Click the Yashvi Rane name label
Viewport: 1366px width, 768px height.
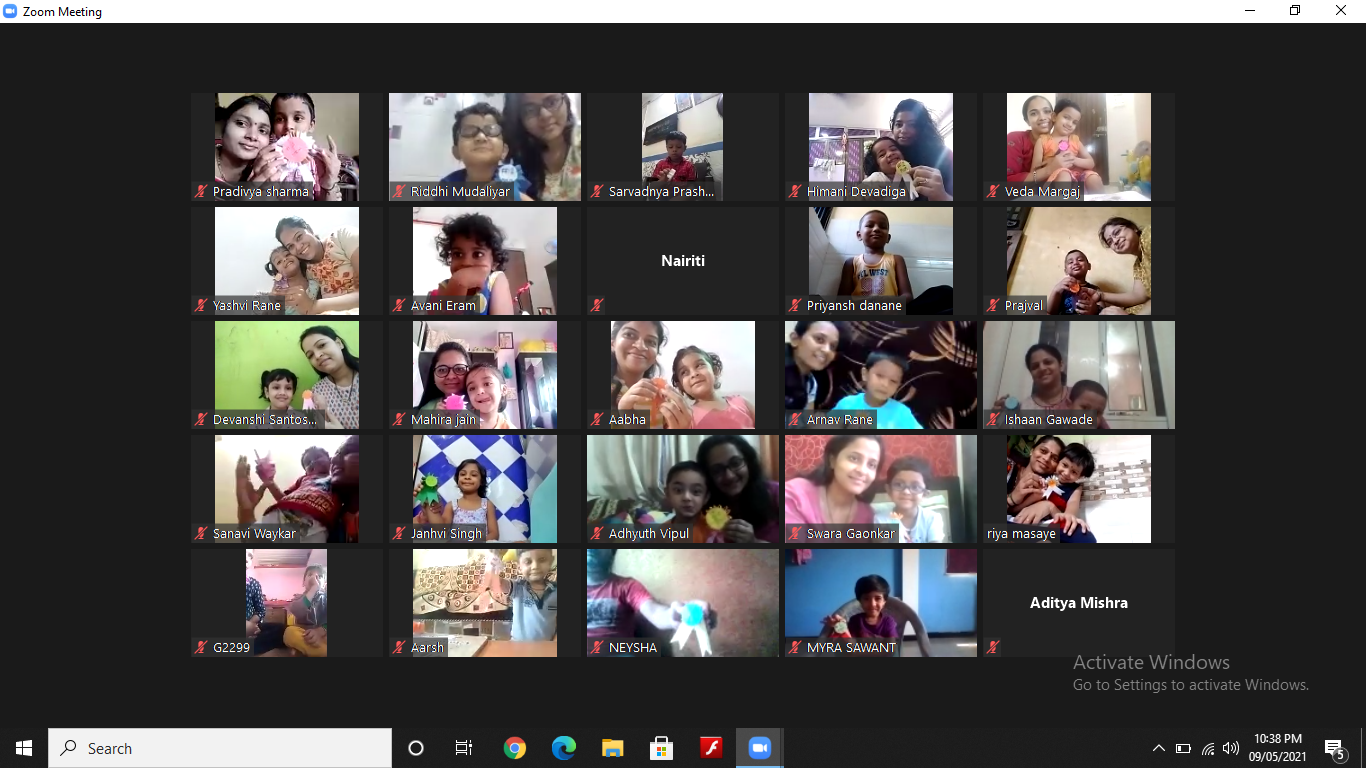pyautogui.click(x=247, y=305)
